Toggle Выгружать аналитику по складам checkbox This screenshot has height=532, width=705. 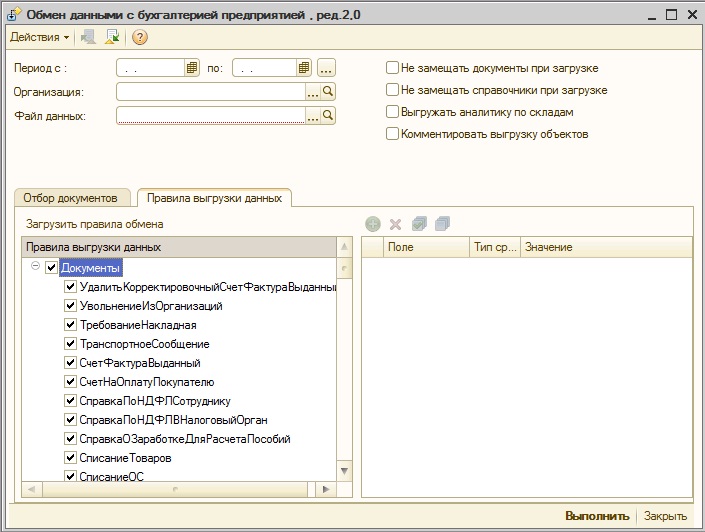coord(393,112)
